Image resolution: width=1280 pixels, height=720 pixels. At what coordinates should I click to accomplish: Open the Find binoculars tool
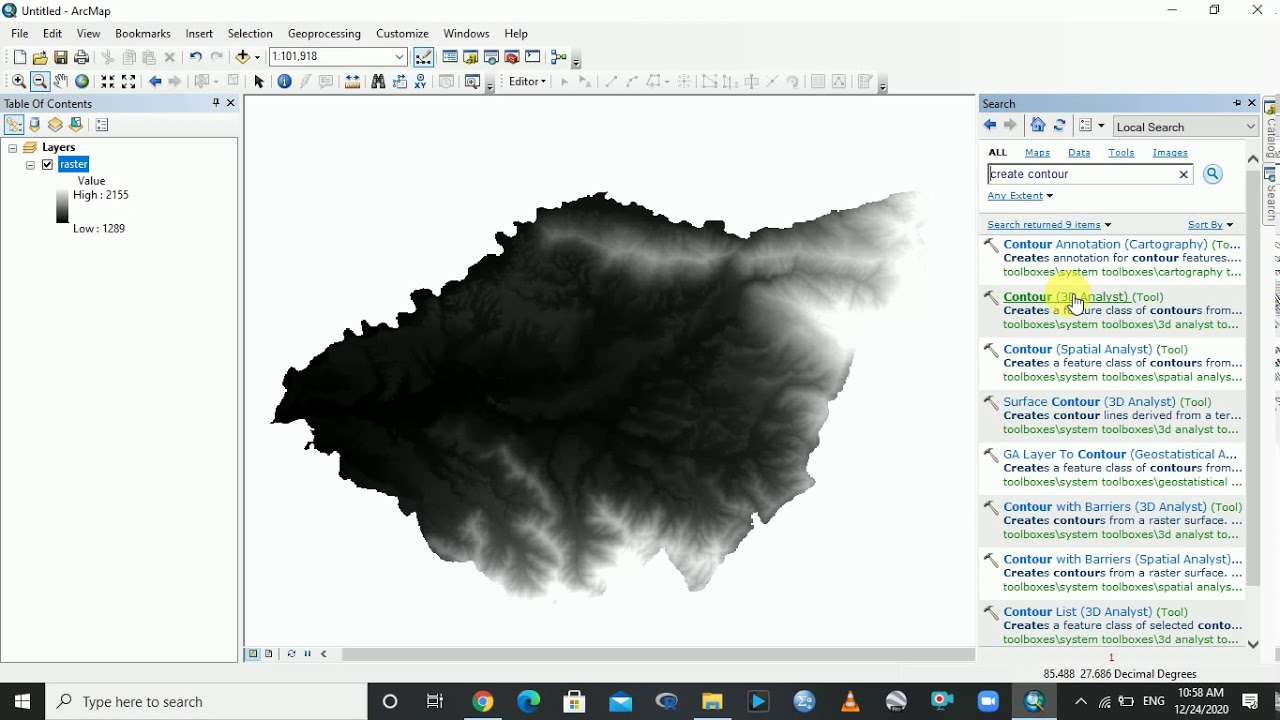pyautogui.click(x=378, y=82)
